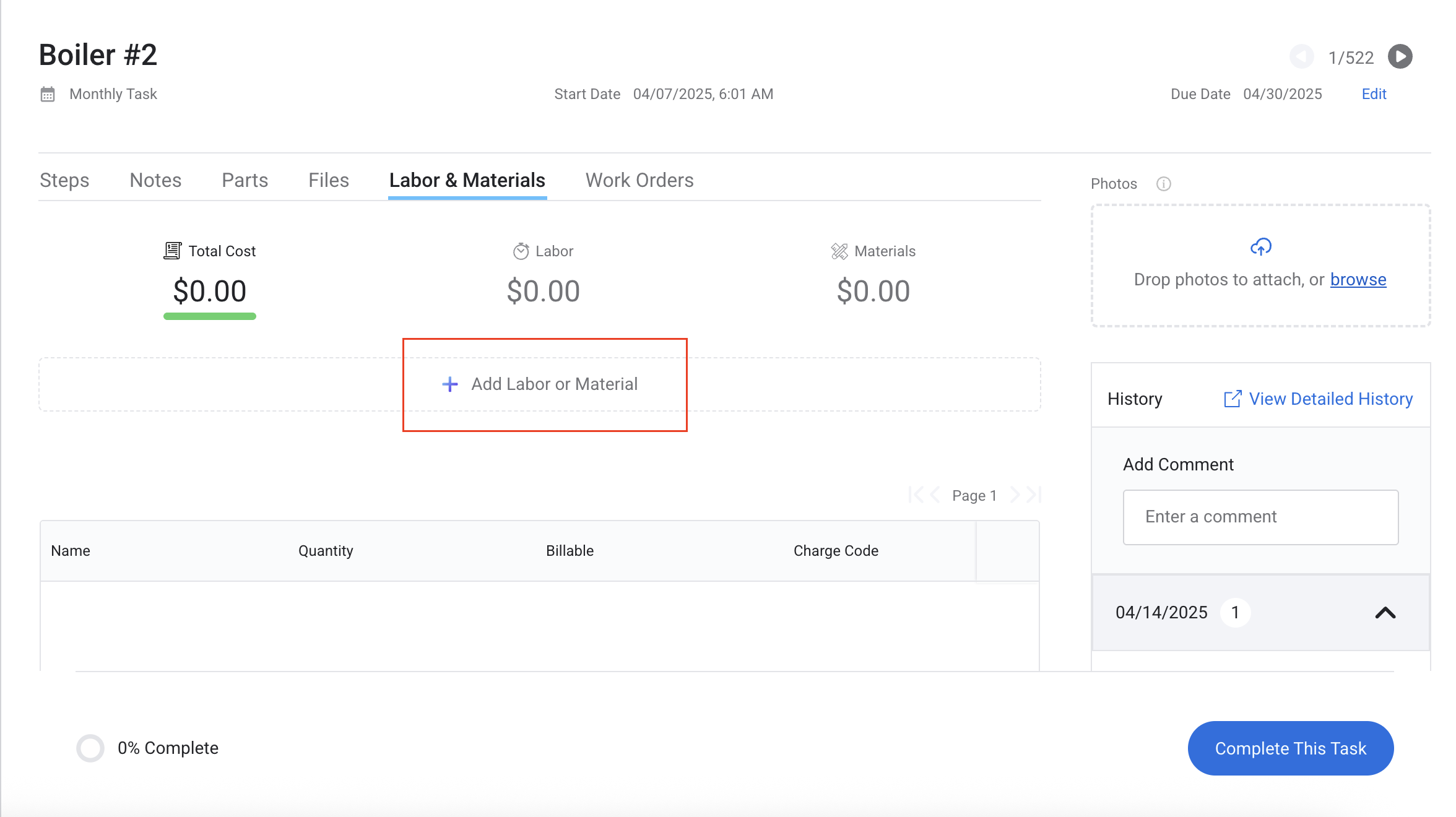Select the Total Cost $0.00 summary
1456x817 pixels.
[x=210, y=280]
